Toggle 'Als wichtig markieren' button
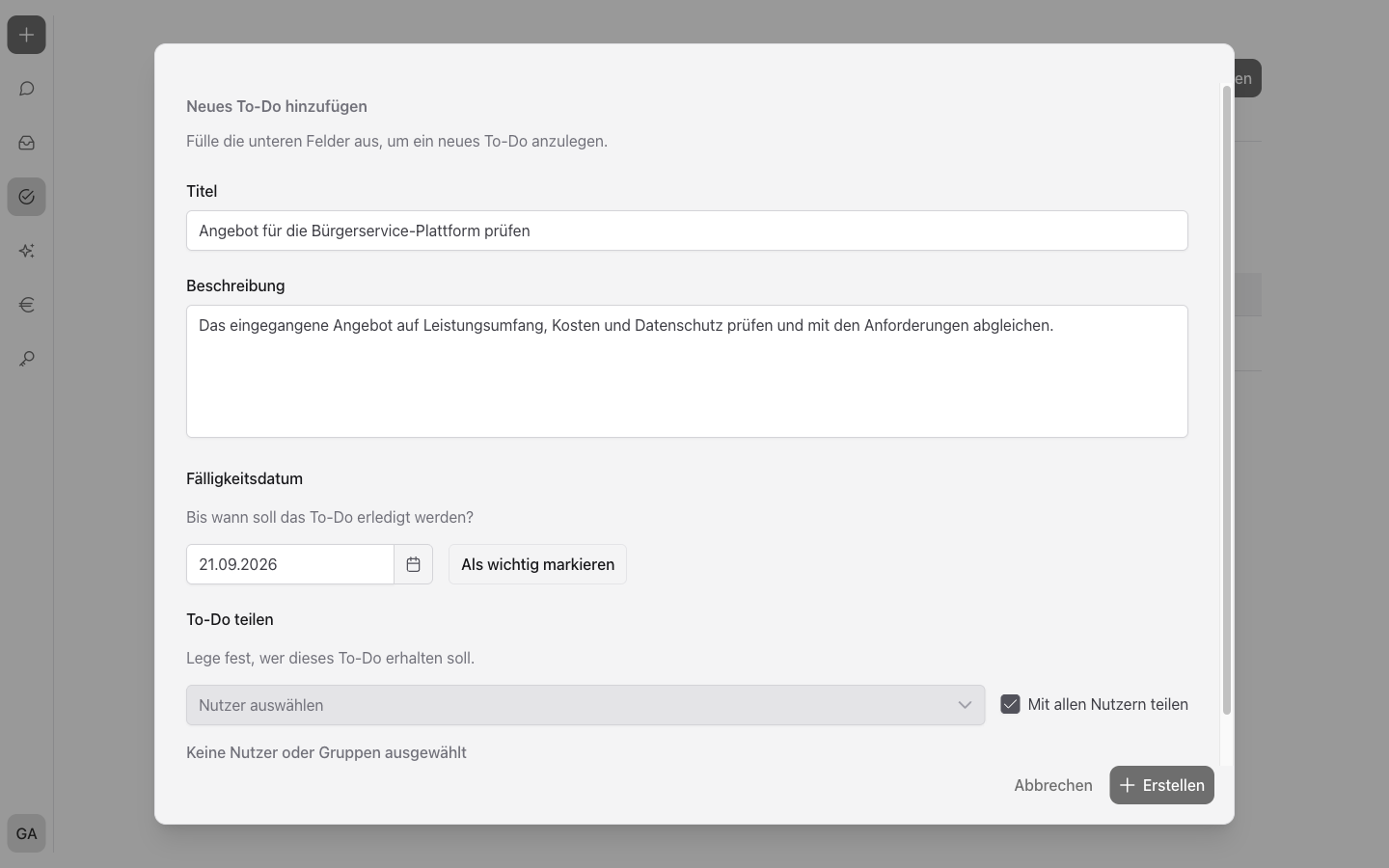The image size is (1389, 868). [x=537, y=564]
